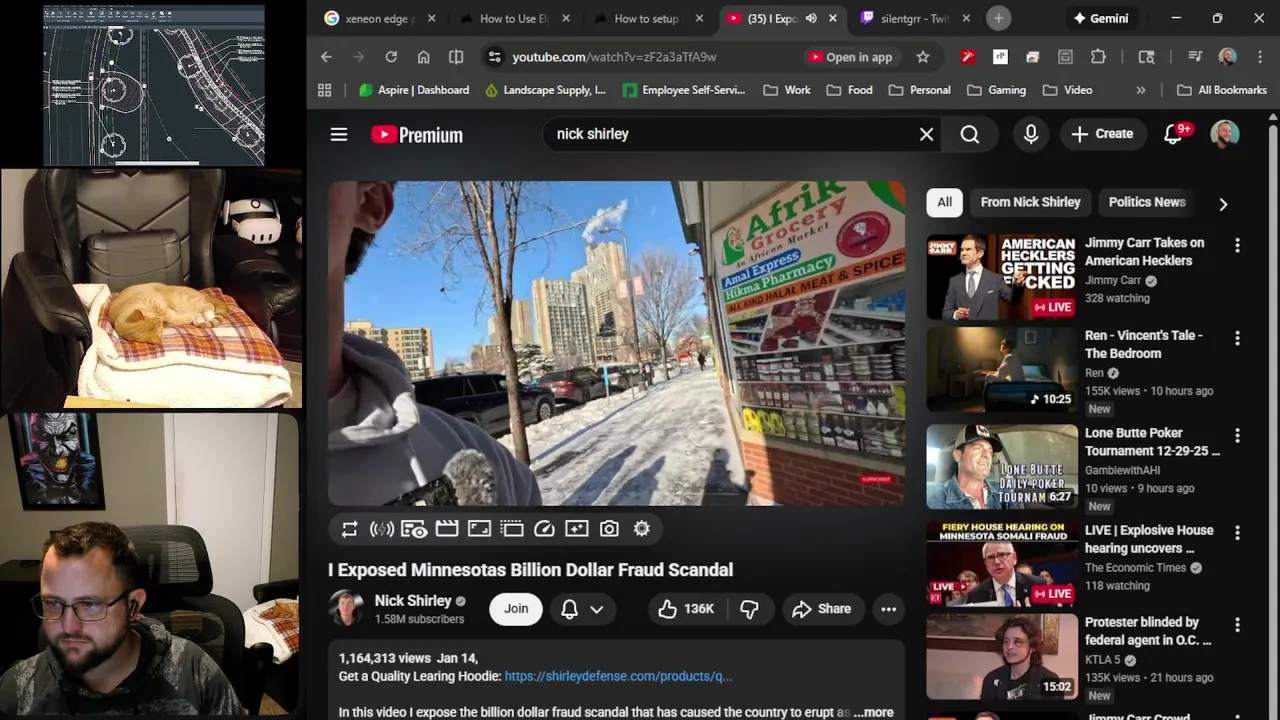Viewport: 1280px width, 720px height.
Task: Open the enhancer settings gear under video
Action: tap(642, 529)
